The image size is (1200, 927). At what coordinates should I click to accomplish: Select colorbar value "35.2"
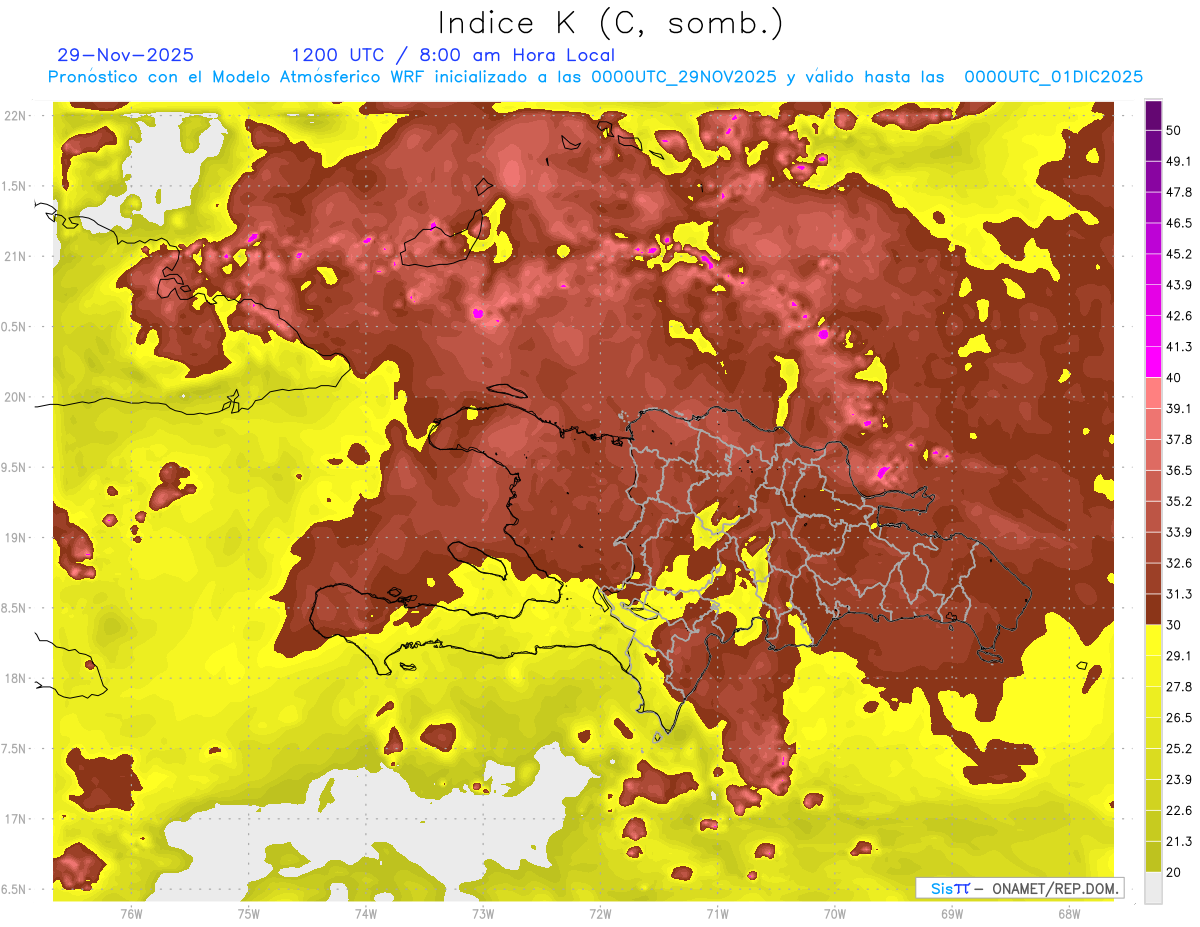(x=1178, y=501)
